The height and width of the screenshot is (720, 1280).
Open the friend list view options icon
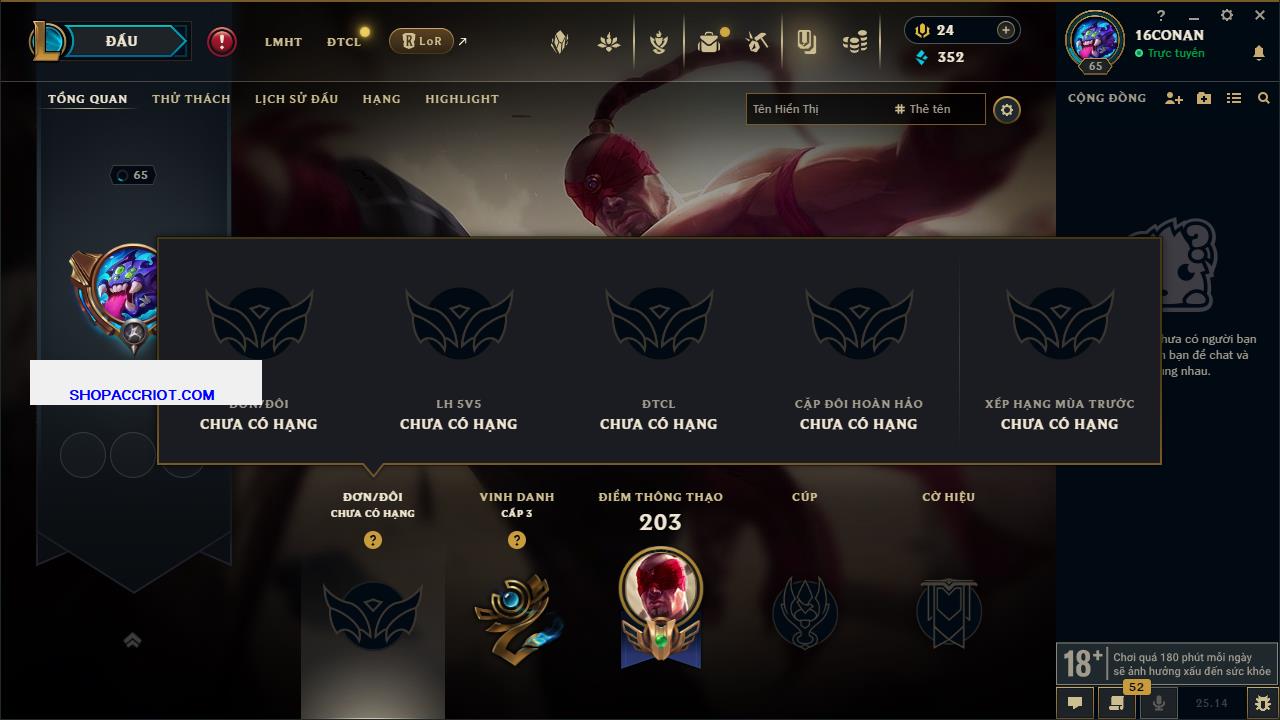(1234, 98)
